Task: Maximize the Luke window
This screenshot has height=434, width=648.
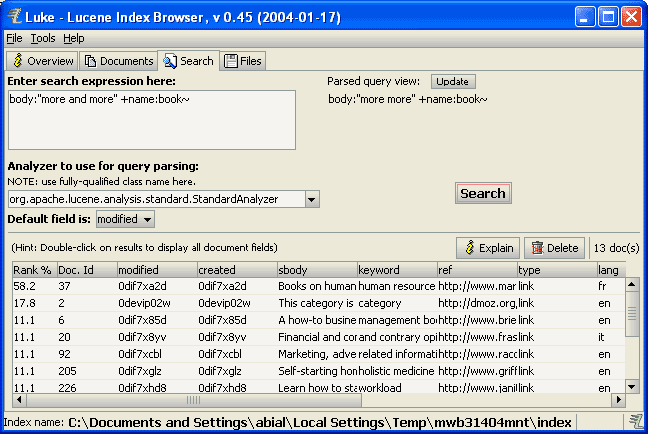Action: [608, 17]
